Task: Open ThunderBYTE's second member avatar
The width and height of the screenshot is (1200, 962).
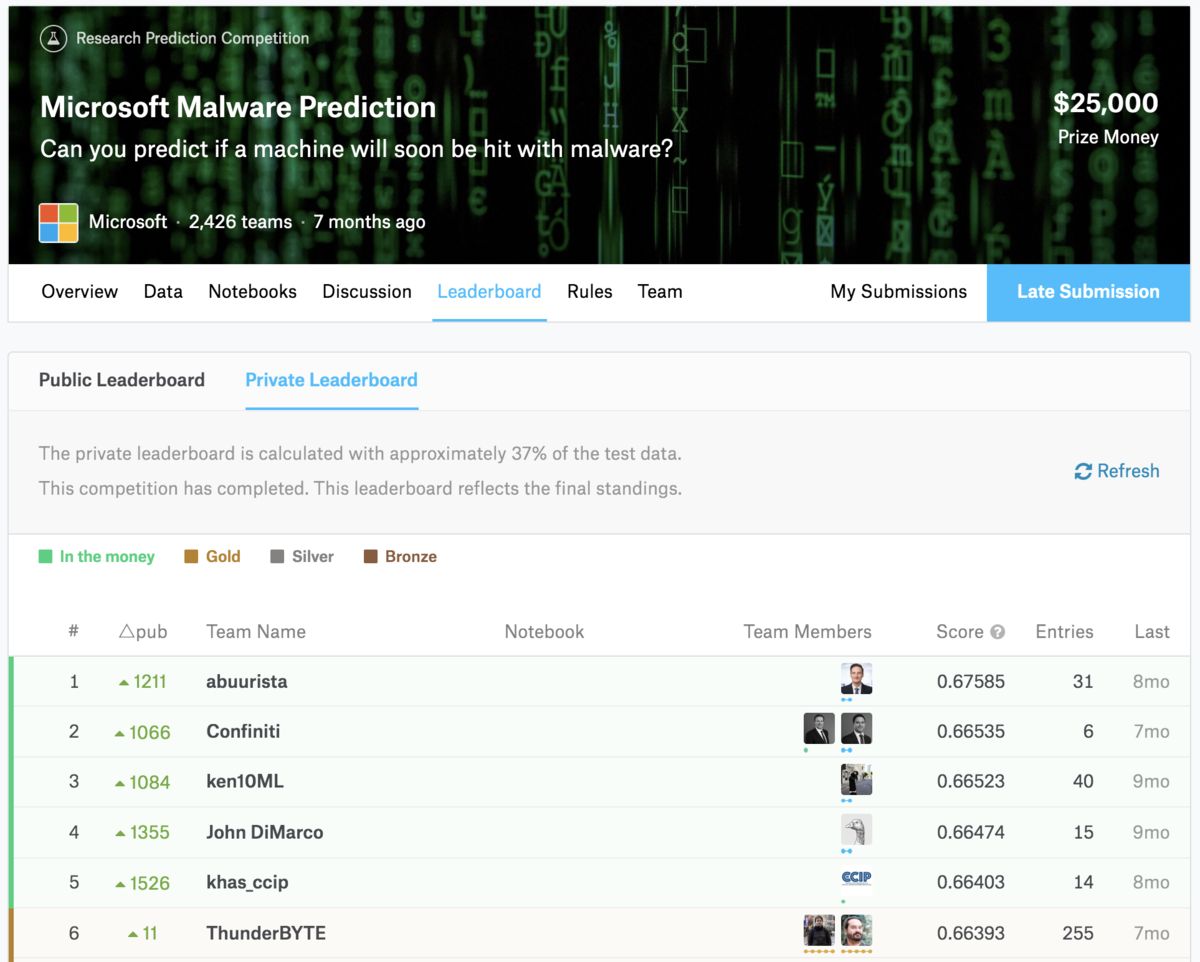Action: (856, 931)
